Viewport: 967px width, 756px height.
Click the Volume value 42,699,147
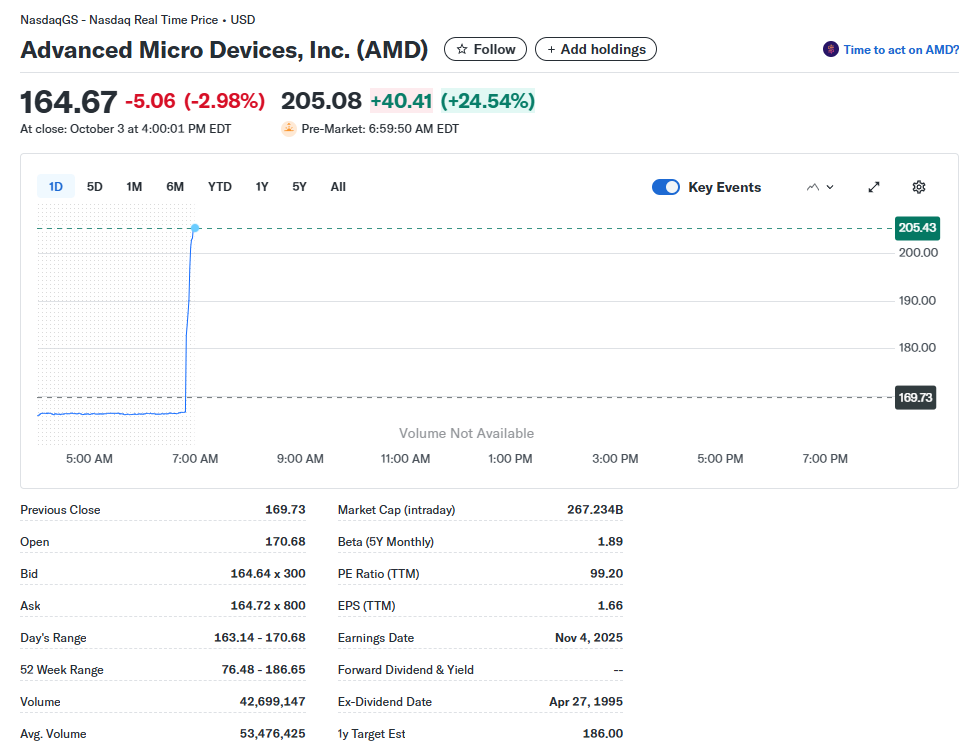pos(273,702)
